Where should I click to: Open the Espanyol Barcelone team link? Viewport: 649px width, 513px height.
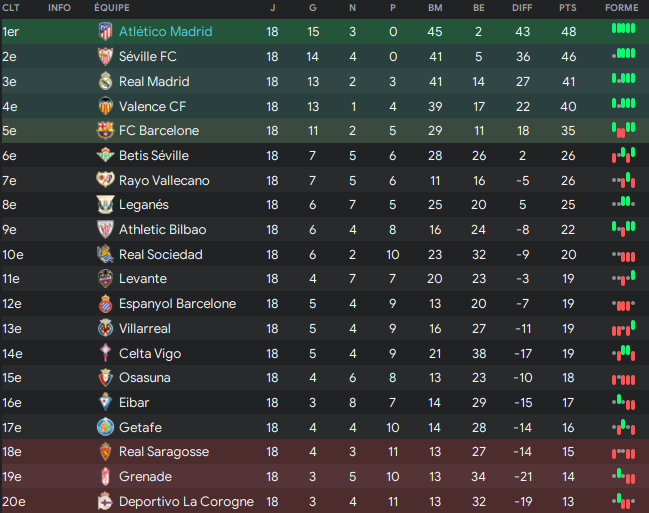177,303
